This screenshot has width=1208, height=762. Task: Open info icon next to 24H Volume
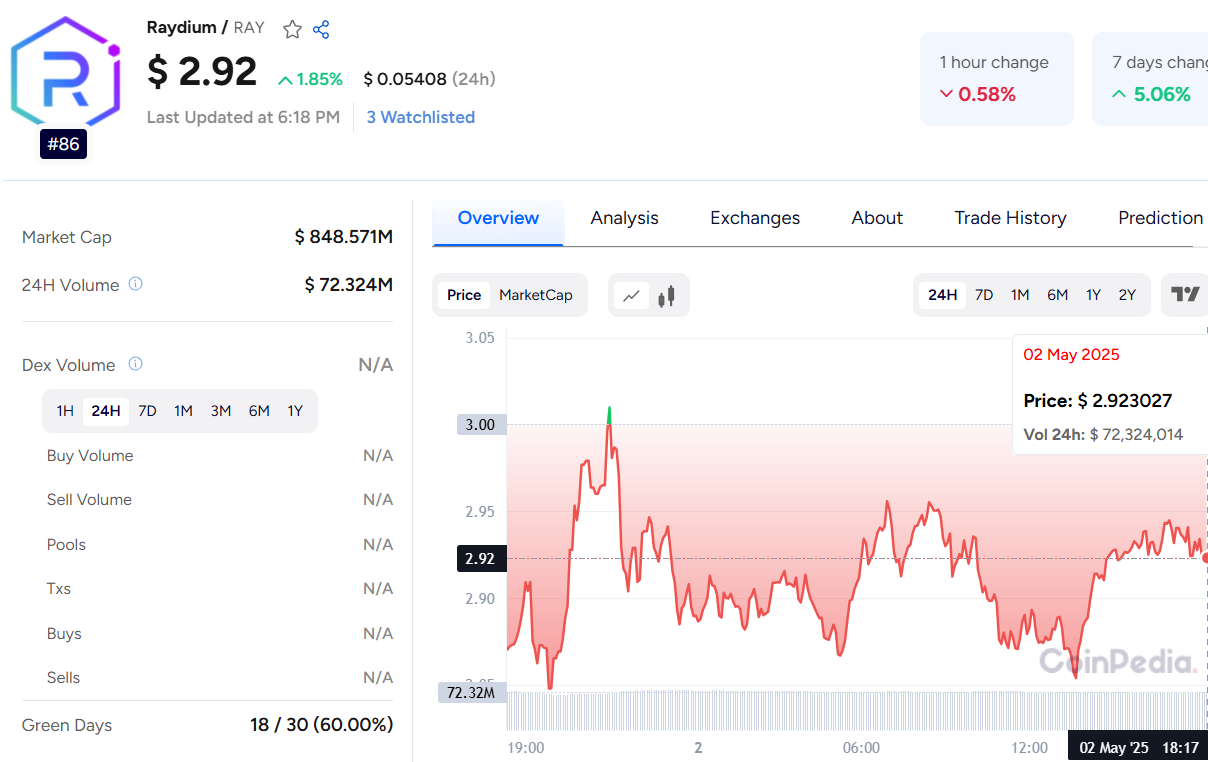point(136,284)
